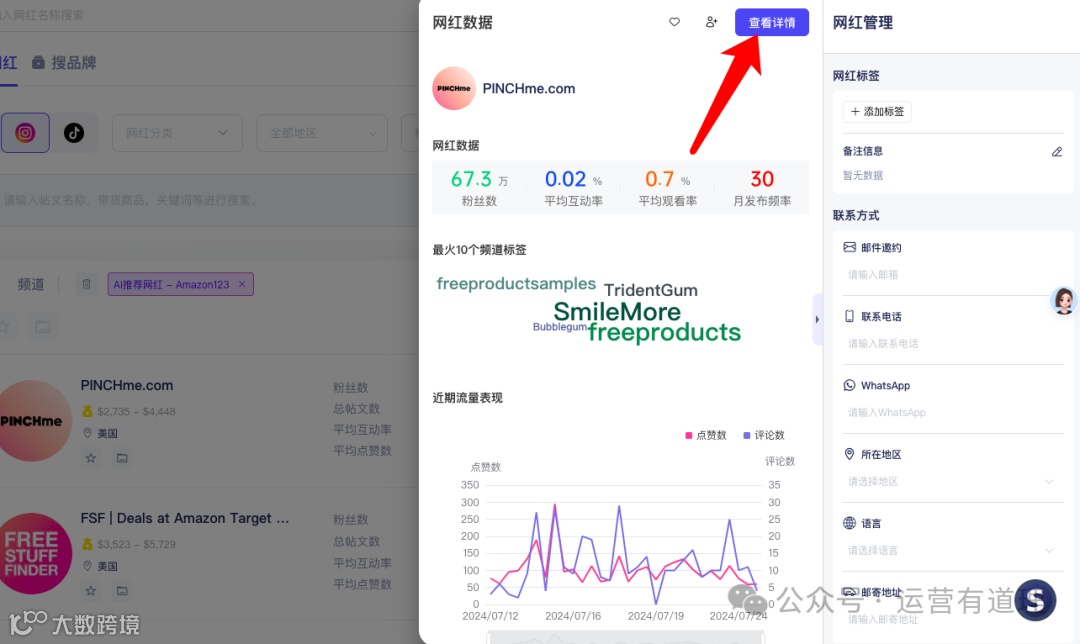Click the 语言 globe icon

[849, 523]
